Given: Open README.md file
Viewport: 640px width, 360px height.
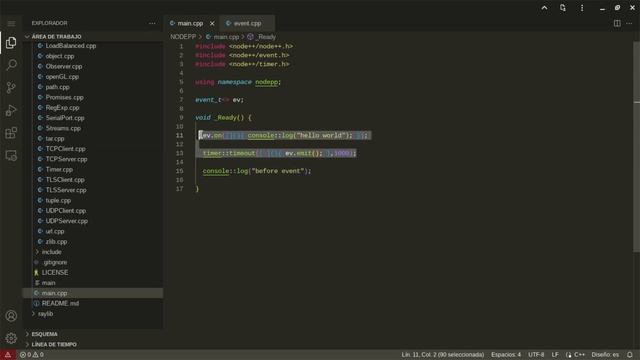Looking at the screenshot, I should point(60,303).
